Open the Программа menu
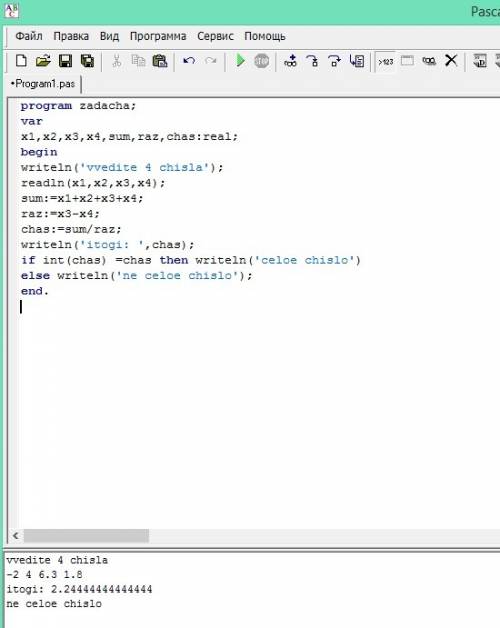This screenshot has width=500, height=628. (x=158, y=36)
